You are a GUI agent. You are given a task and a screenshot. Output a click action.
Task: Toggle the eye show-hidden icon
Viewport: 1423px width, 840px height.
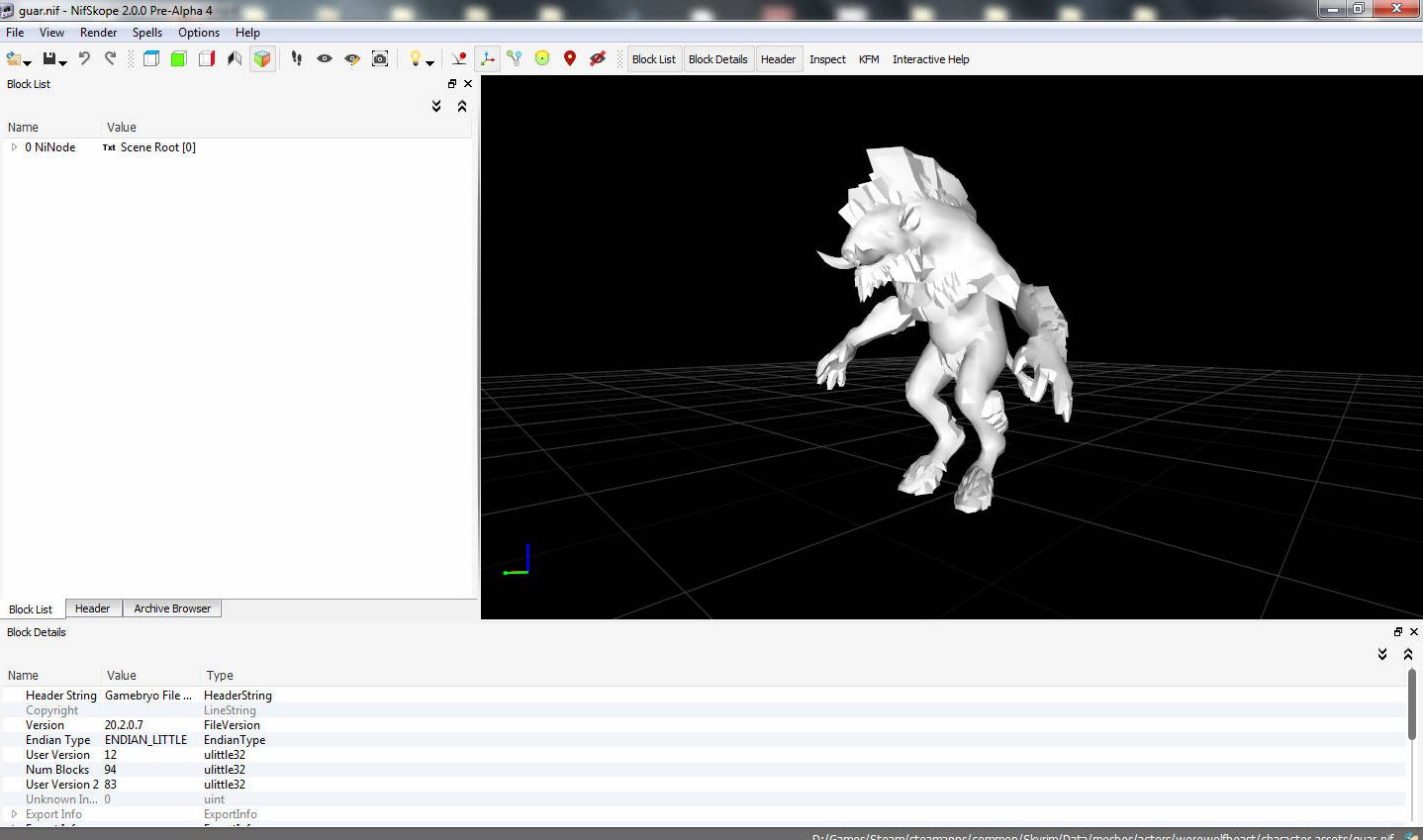pos(325,58)
